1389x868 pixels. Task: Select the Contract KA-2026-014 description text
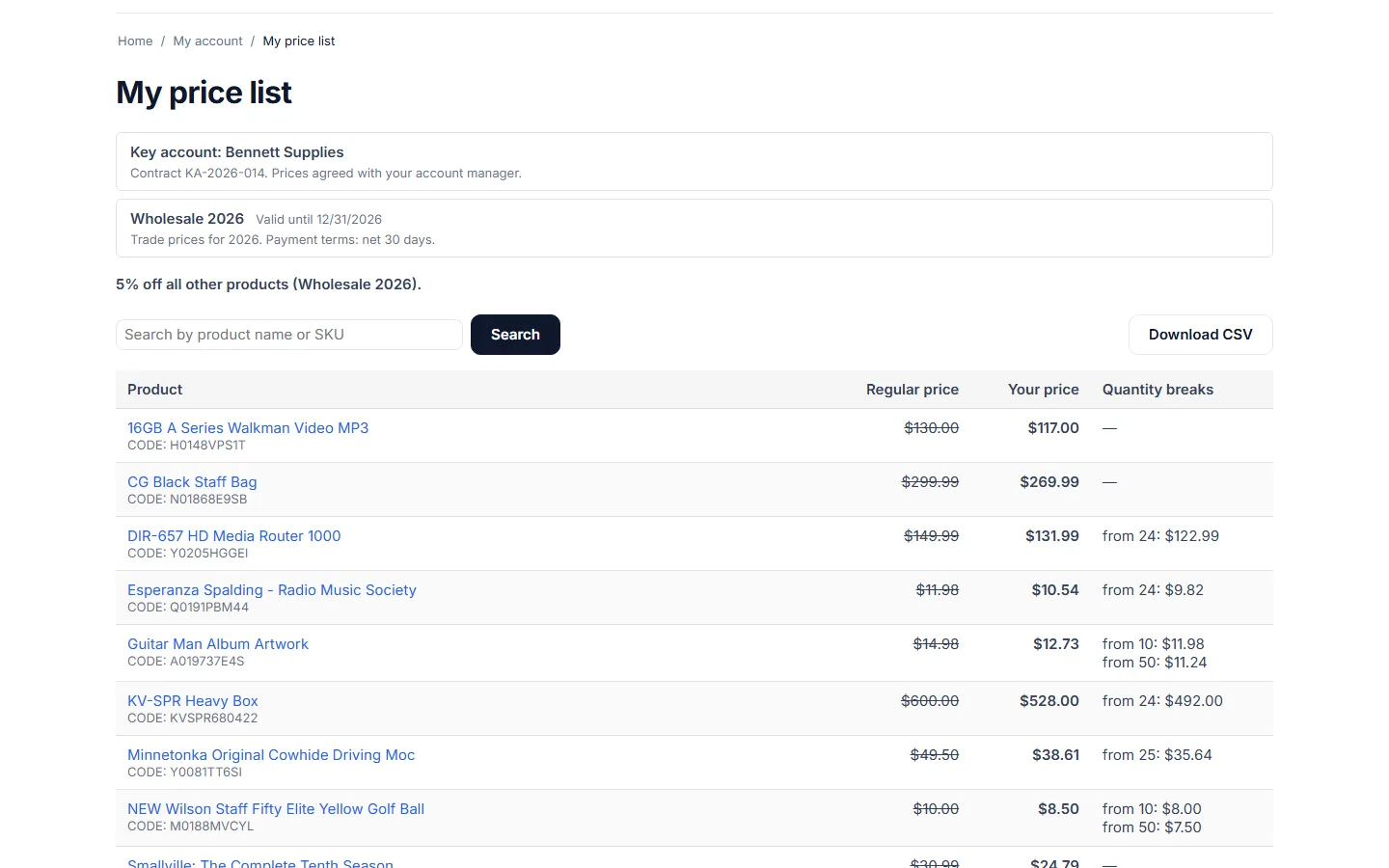(x=326, y=174)
